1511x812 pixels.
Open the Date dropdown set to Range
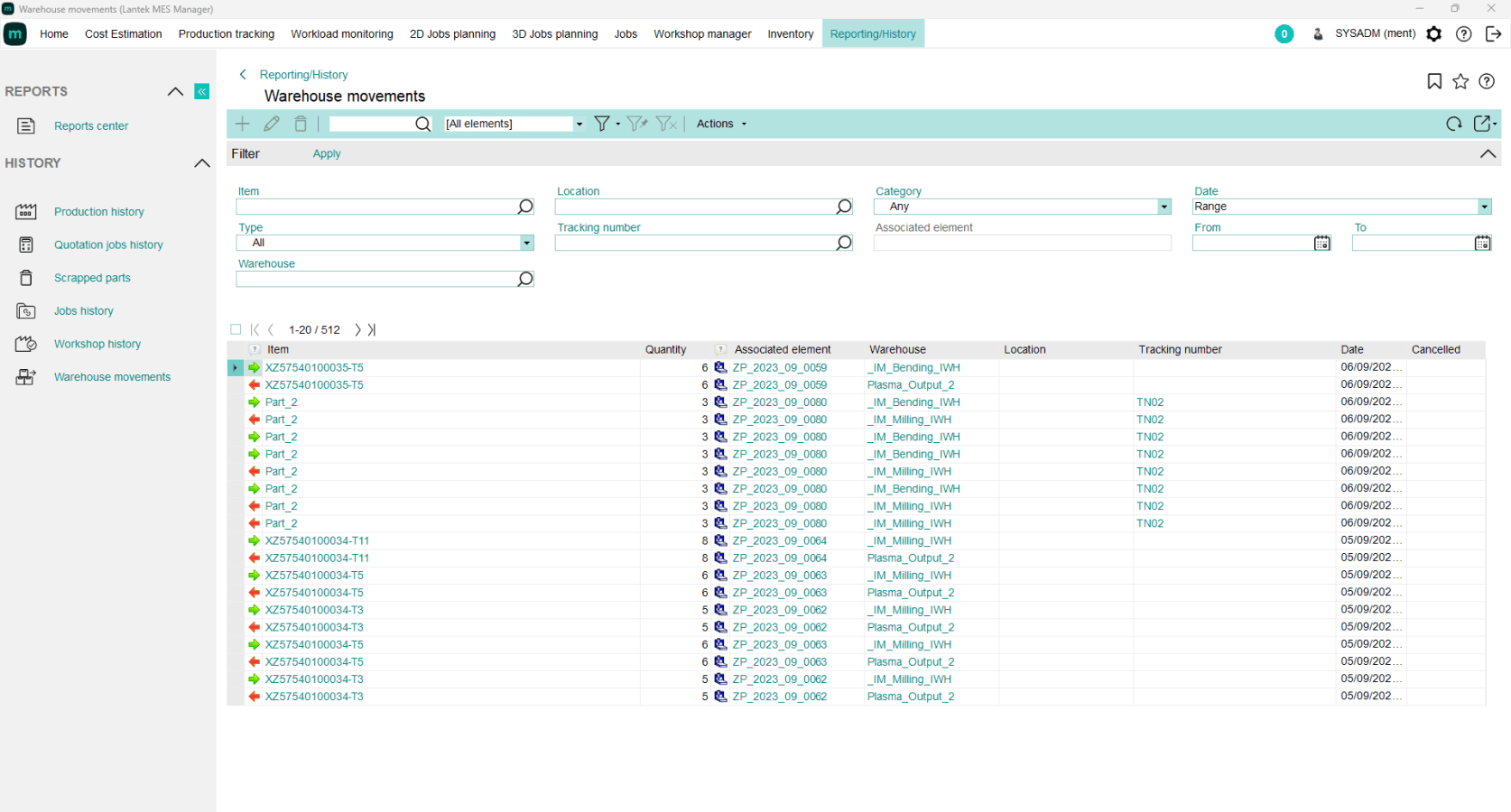1484,207
